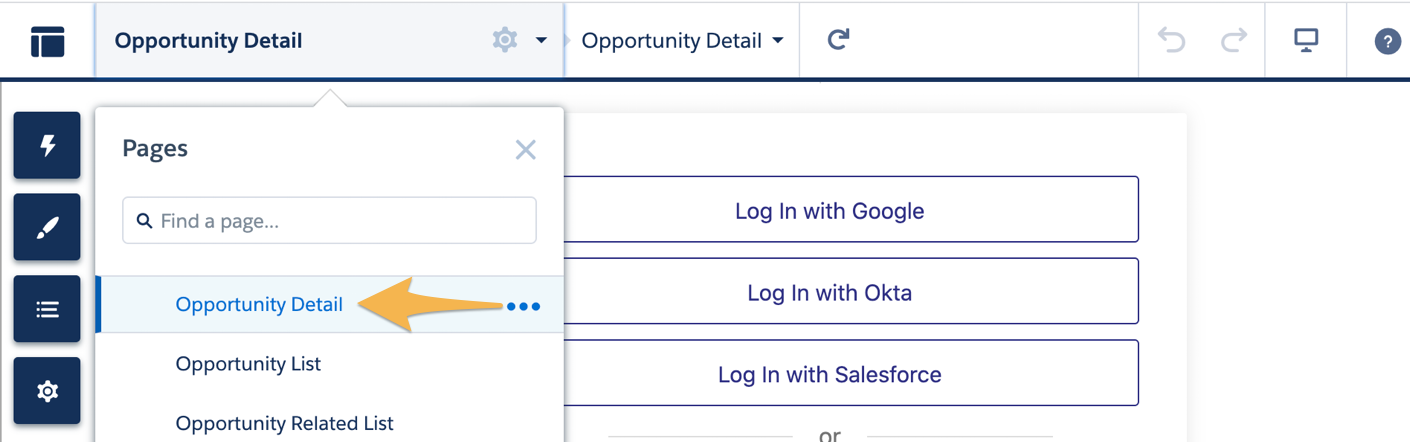The image size is (1410, 442).
Task: Select the Opportunity List page
Action: click(248, 364)
